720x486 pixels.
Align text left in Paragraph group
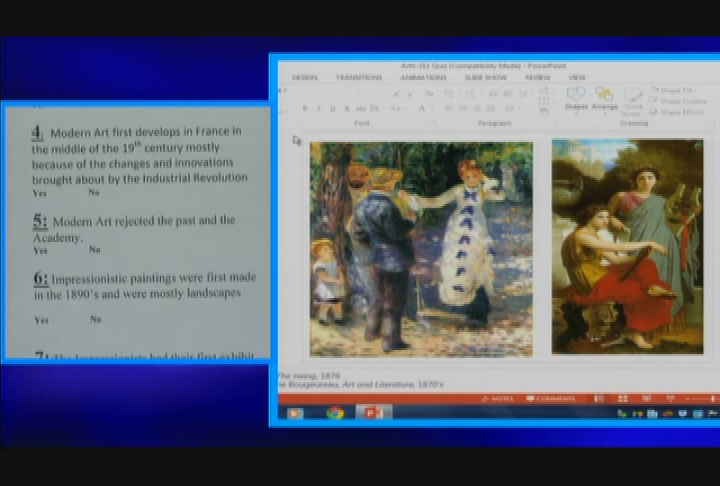tap(448, 108)
